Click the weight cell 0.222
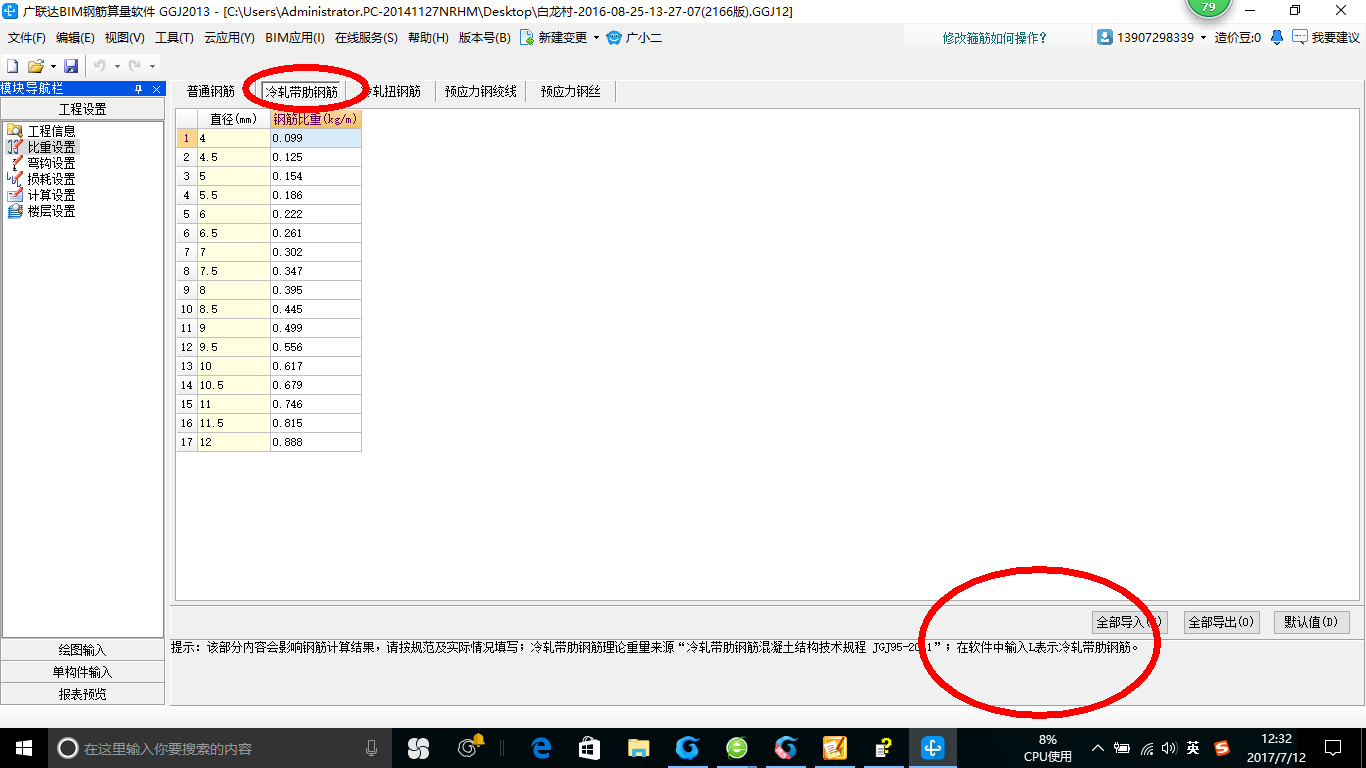 (x=316, y=214)
